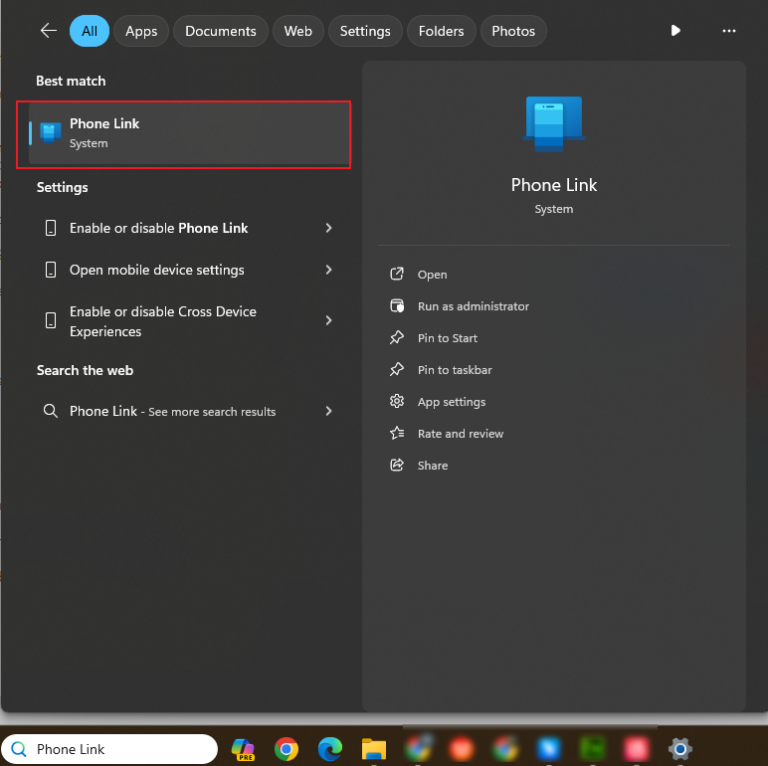Go back with the left arrow

coord(48,31)
